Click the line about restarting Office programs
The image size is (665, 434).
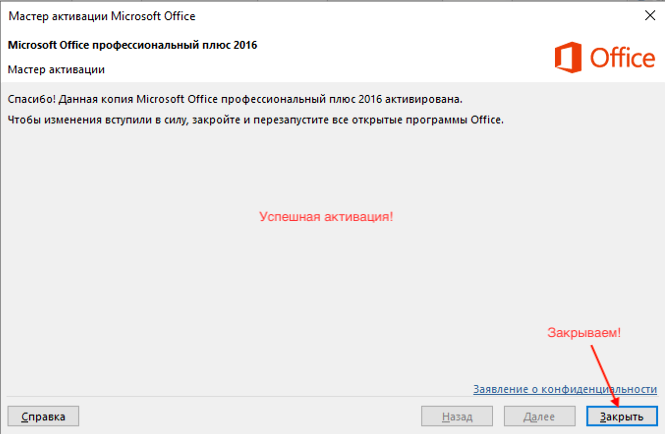(x=256, y=120)
